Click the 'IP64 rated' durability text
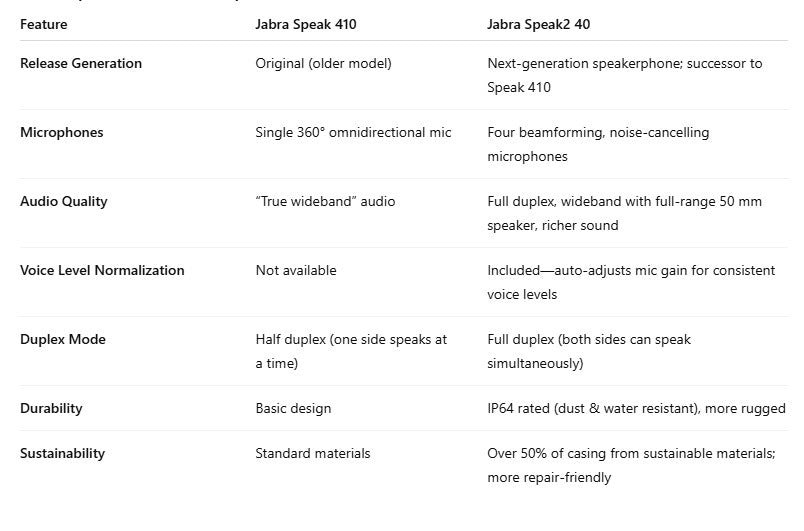This screenshot has height=531, width=804. coord(636,408)
